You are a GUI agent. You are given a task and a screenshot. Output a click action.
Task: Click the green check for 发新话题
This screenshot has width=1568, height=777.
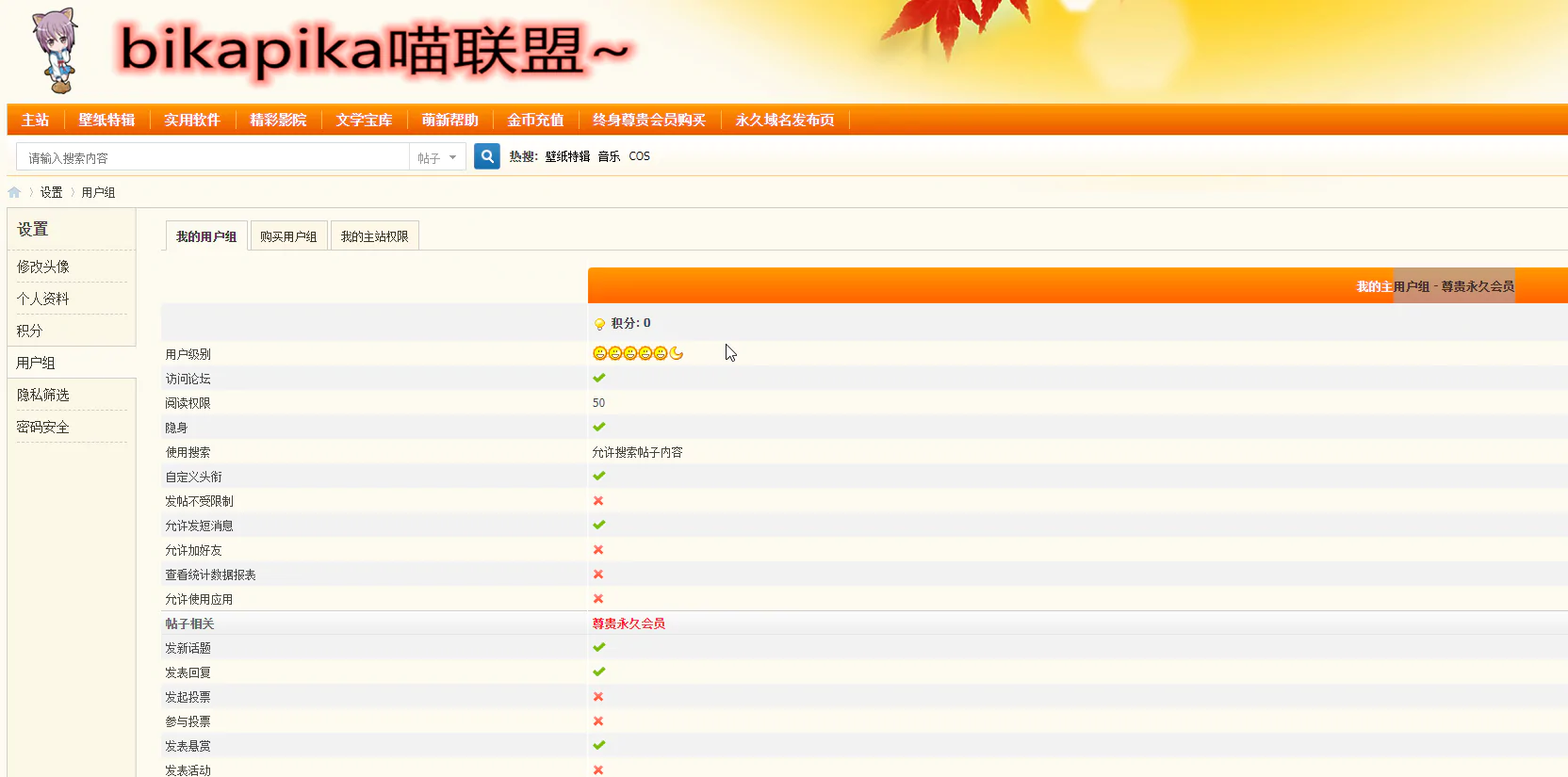tap(599, 647)
